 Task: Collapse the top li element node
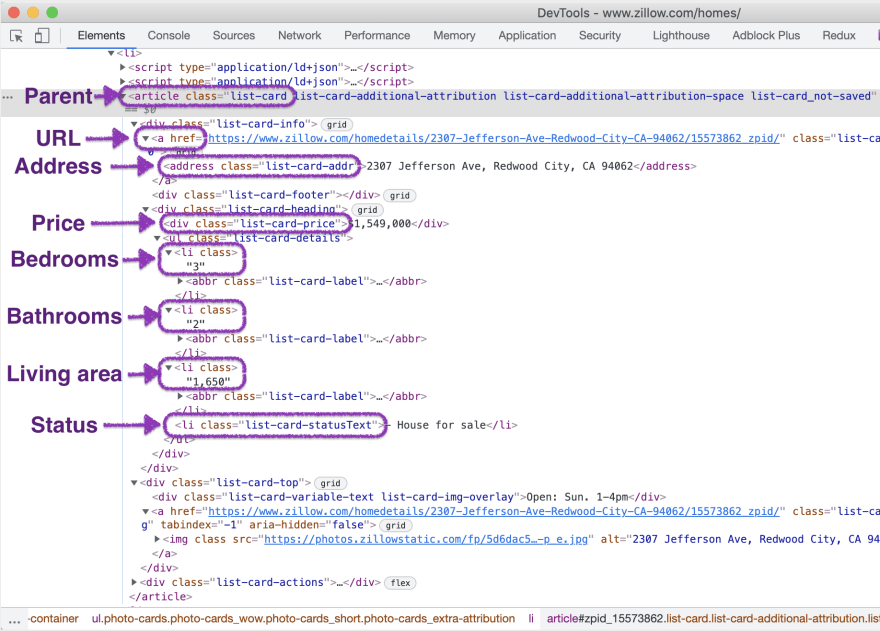click(x=111, y=53)
